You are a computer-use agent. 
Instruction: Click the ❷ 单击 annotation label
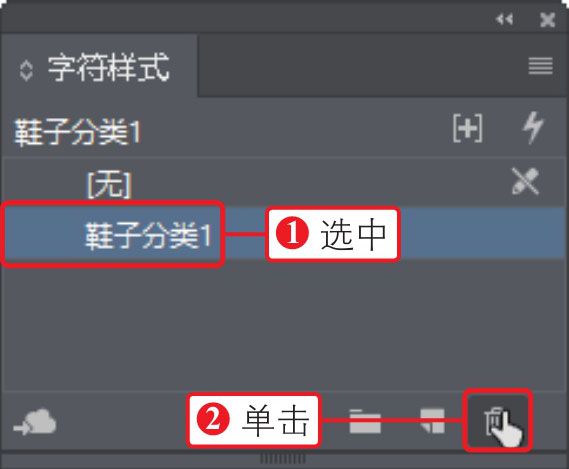click(x=253, y=420)
